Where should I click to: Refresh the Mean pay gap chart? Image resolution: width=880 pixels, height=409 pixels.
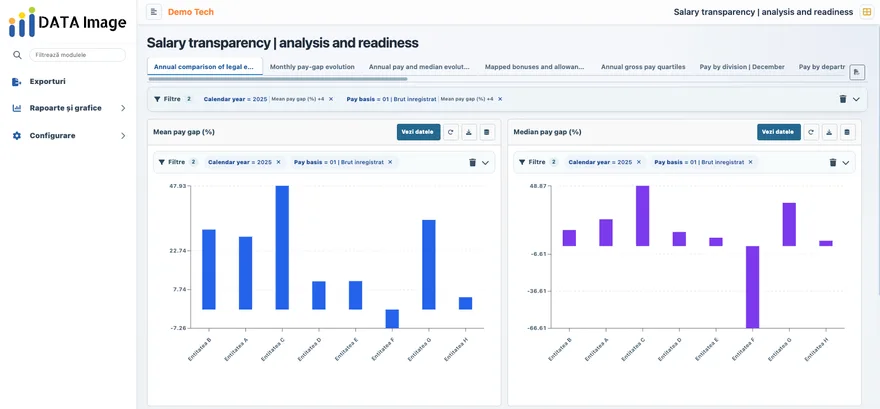click(451, 132)
